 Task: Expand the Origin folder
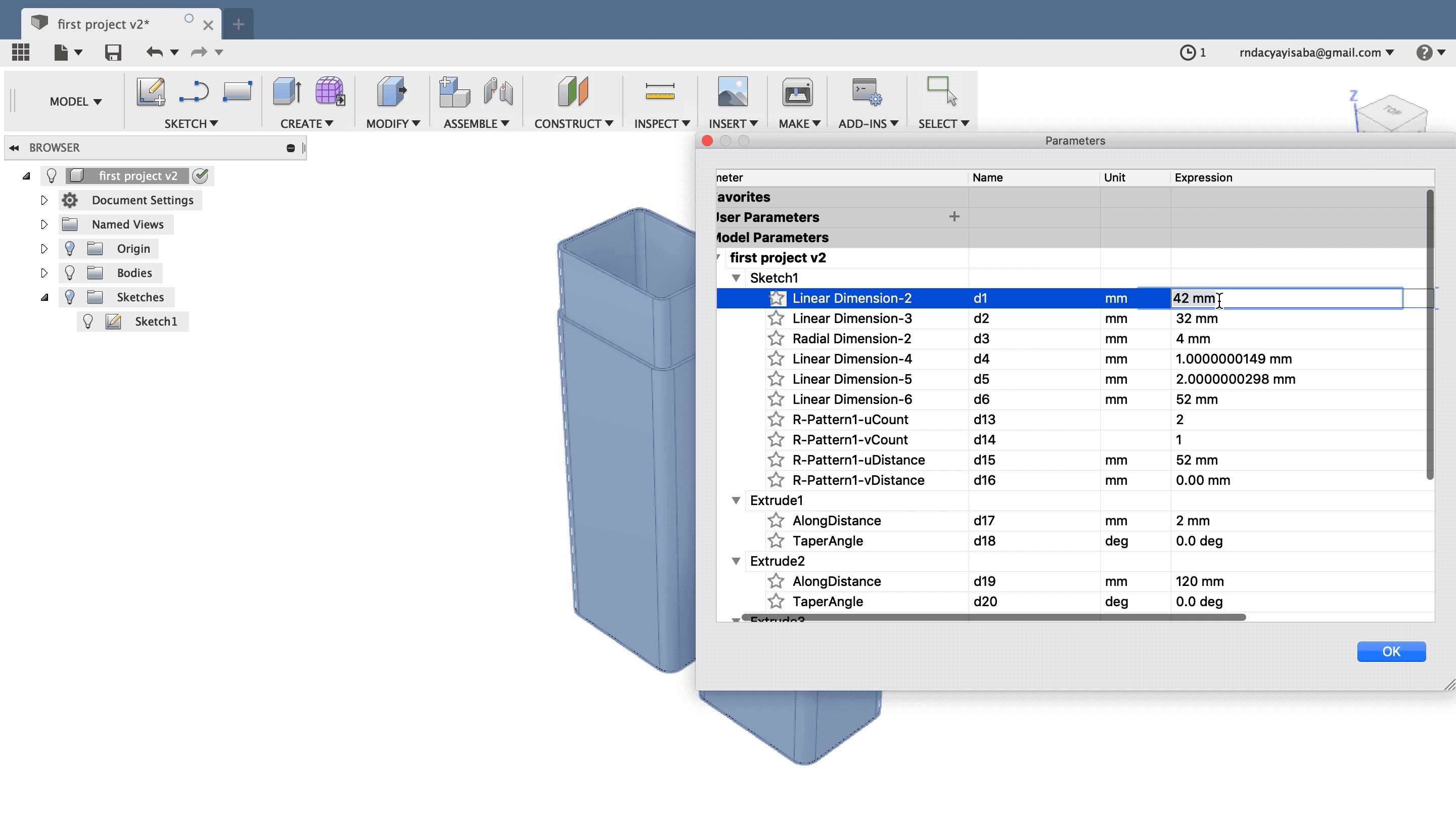[44, 249]
